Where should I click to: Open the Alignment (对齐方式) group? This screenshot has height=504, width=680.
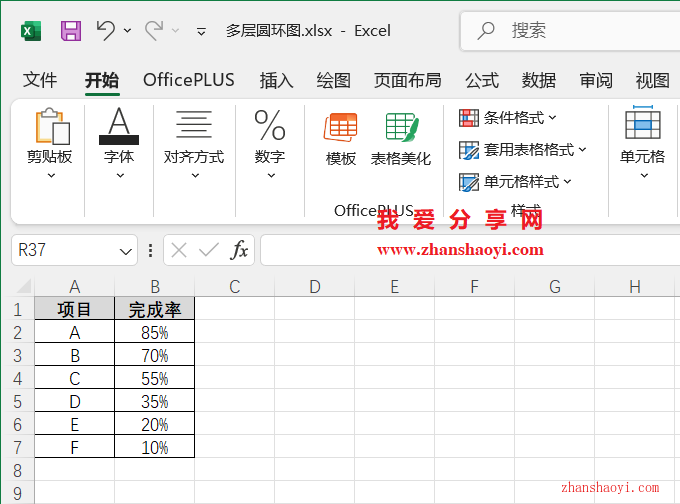tap(194, 145)
